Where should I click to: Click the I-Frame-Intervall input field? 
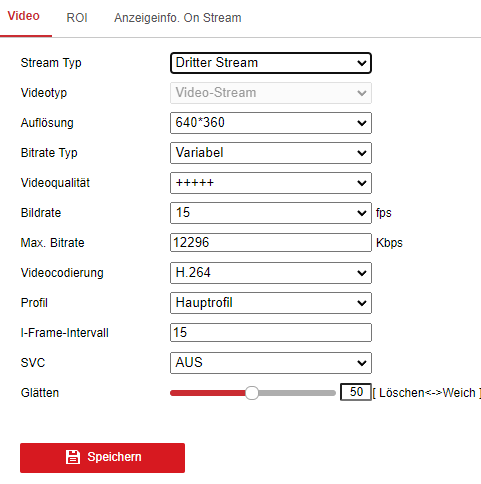[271, 333]
